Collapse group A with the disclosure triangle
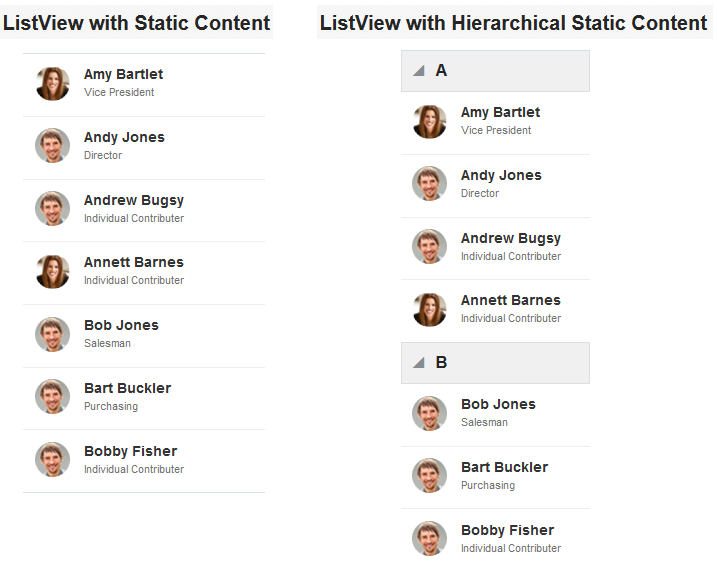The image size is (717, 567). click(x=419, y=71)
